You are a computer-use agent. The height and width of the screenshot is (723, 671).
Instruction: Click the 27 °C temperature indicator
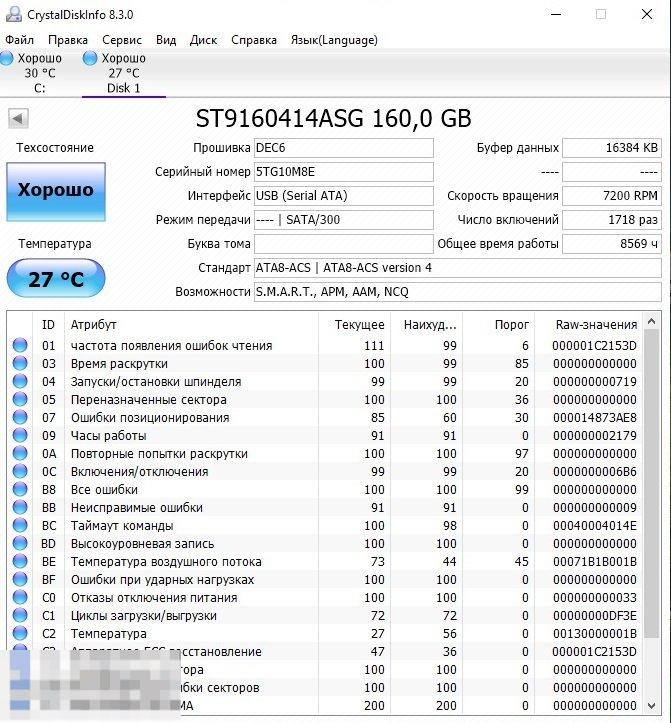pos(56,279)
